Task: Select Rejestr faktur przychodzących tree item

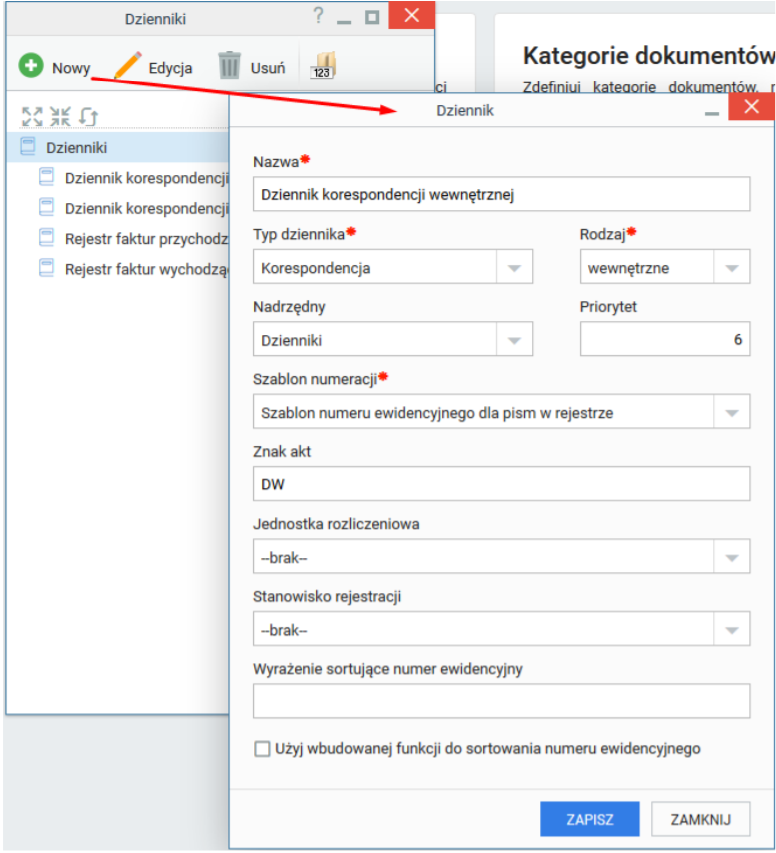Action: point(133,239)
